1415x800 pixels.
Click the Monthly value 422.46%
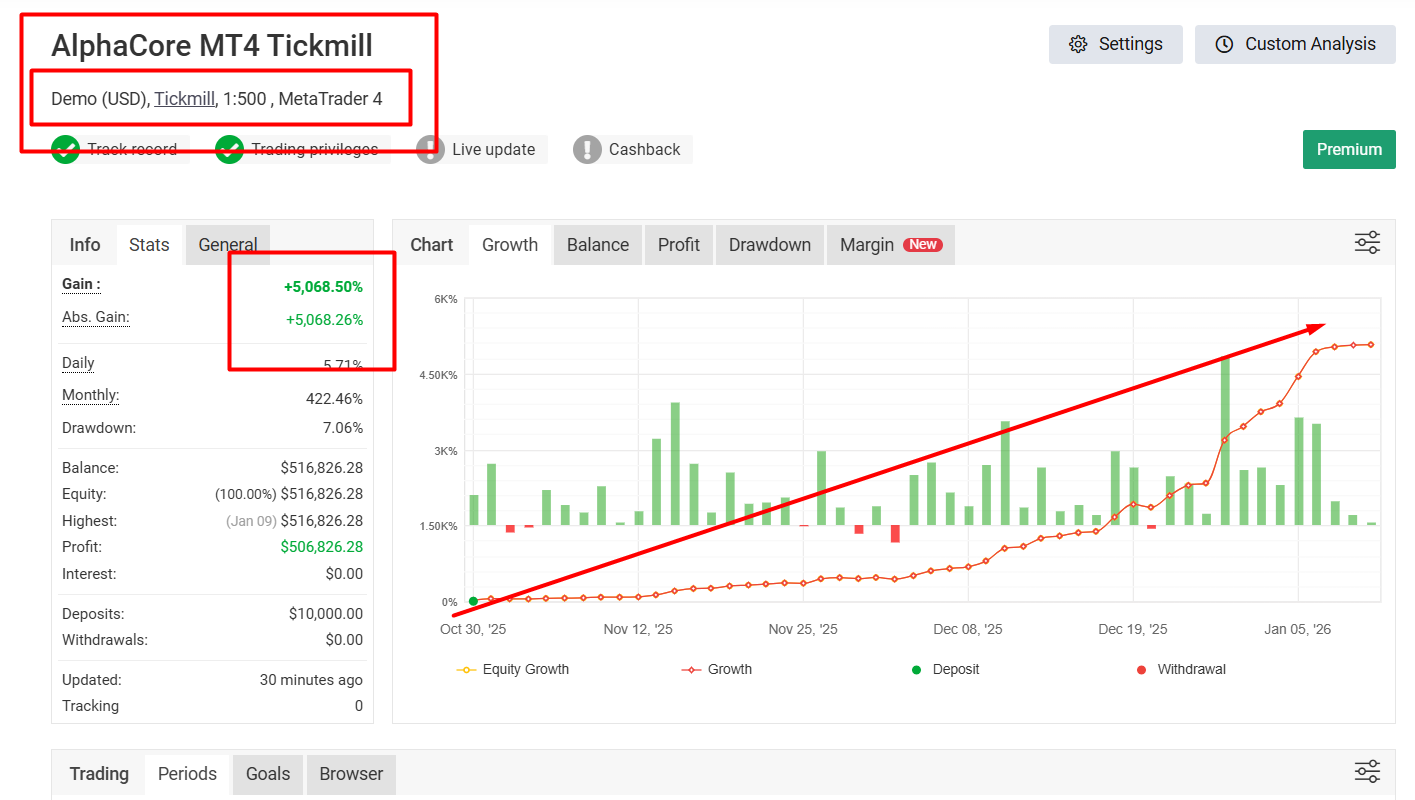[334, 399]
